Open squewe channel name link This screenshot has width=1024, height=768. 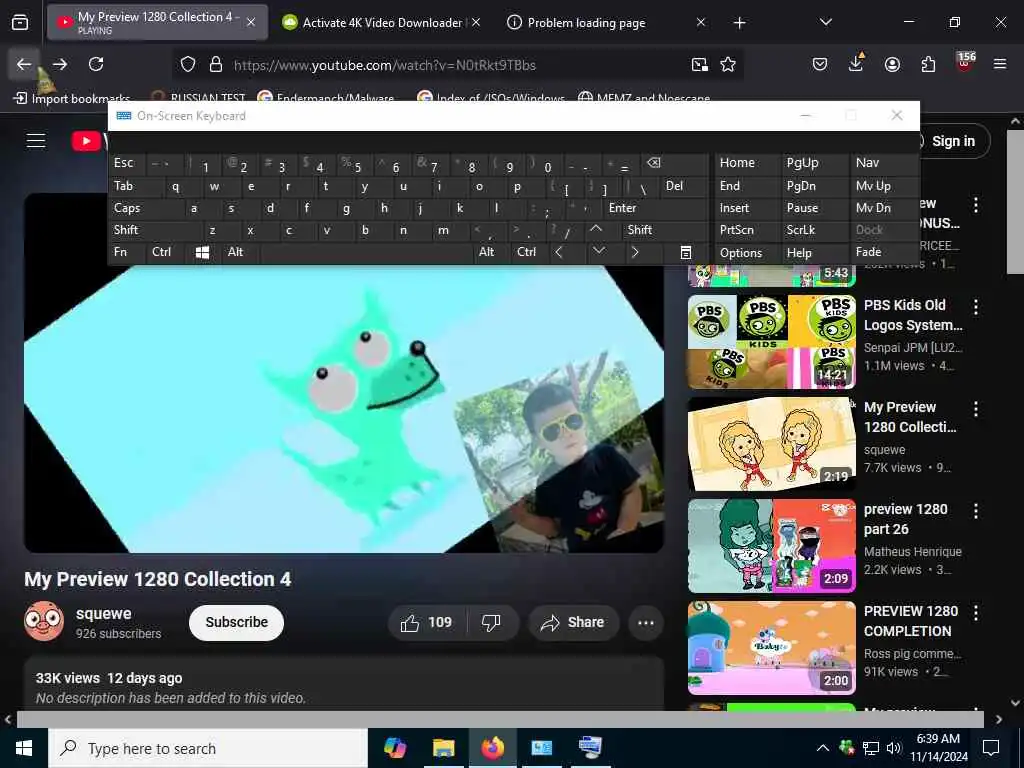click(104, 613)
